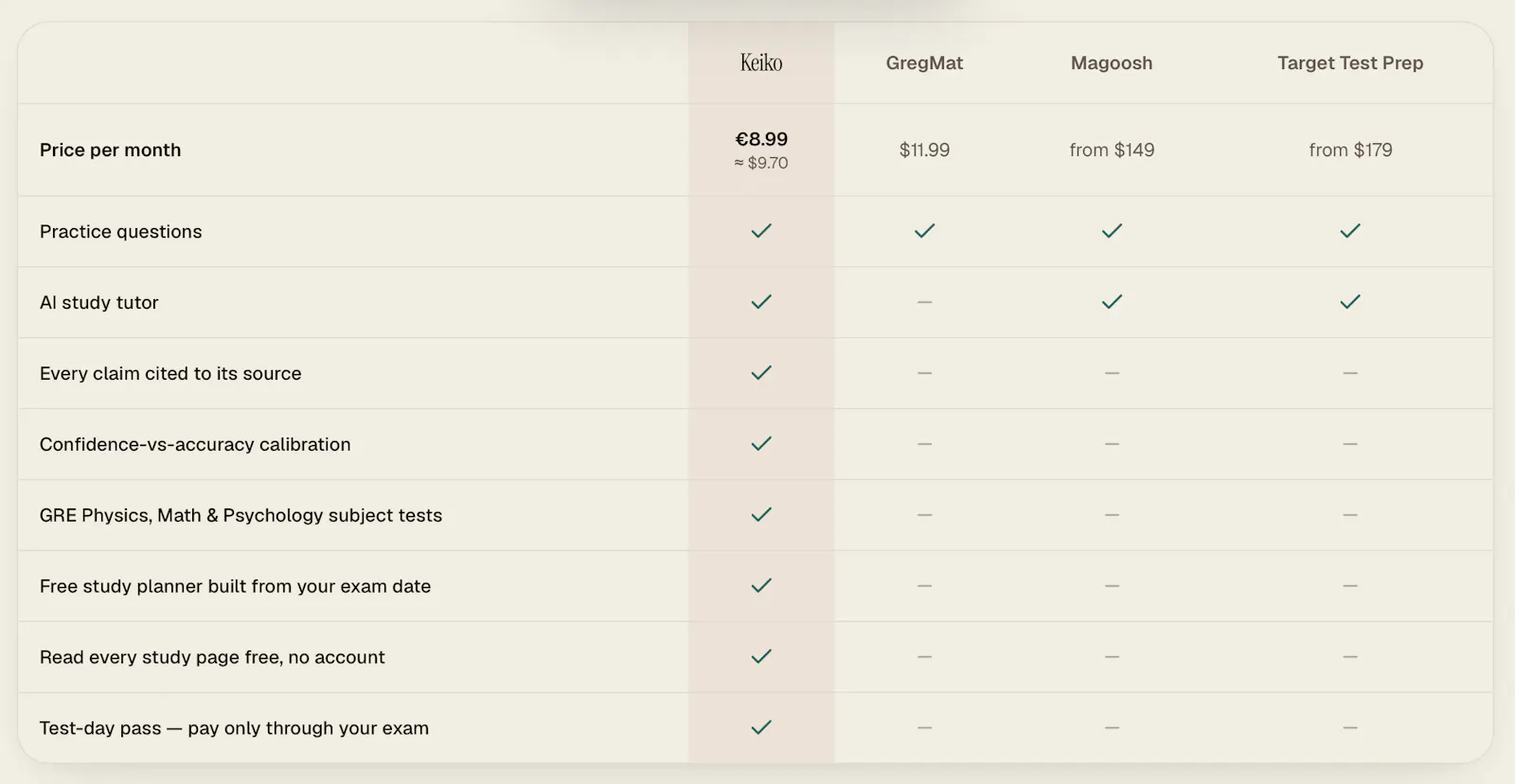The image size is (1515, 784).
Task: Click Magoosh's checkmark for Practice questions
Action: point(1112,231)
